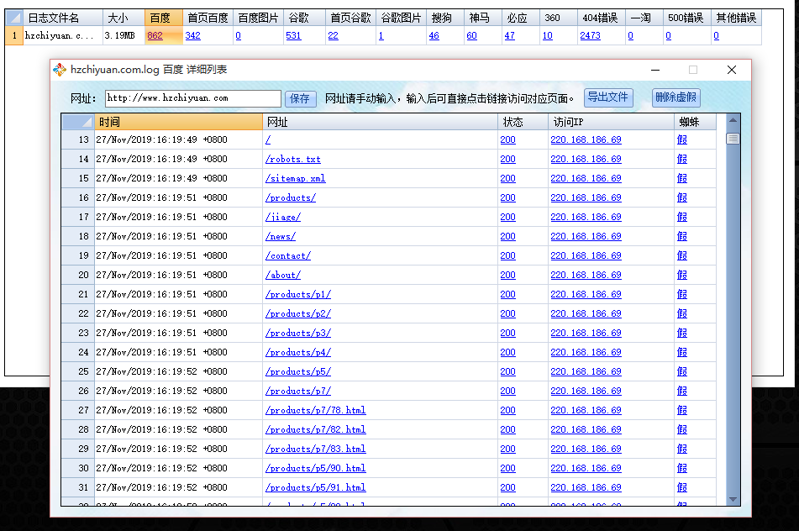This screenshot has width=799, height=531.
Task: Click the 假 spider link in row 16
Action: coord(682,198)
